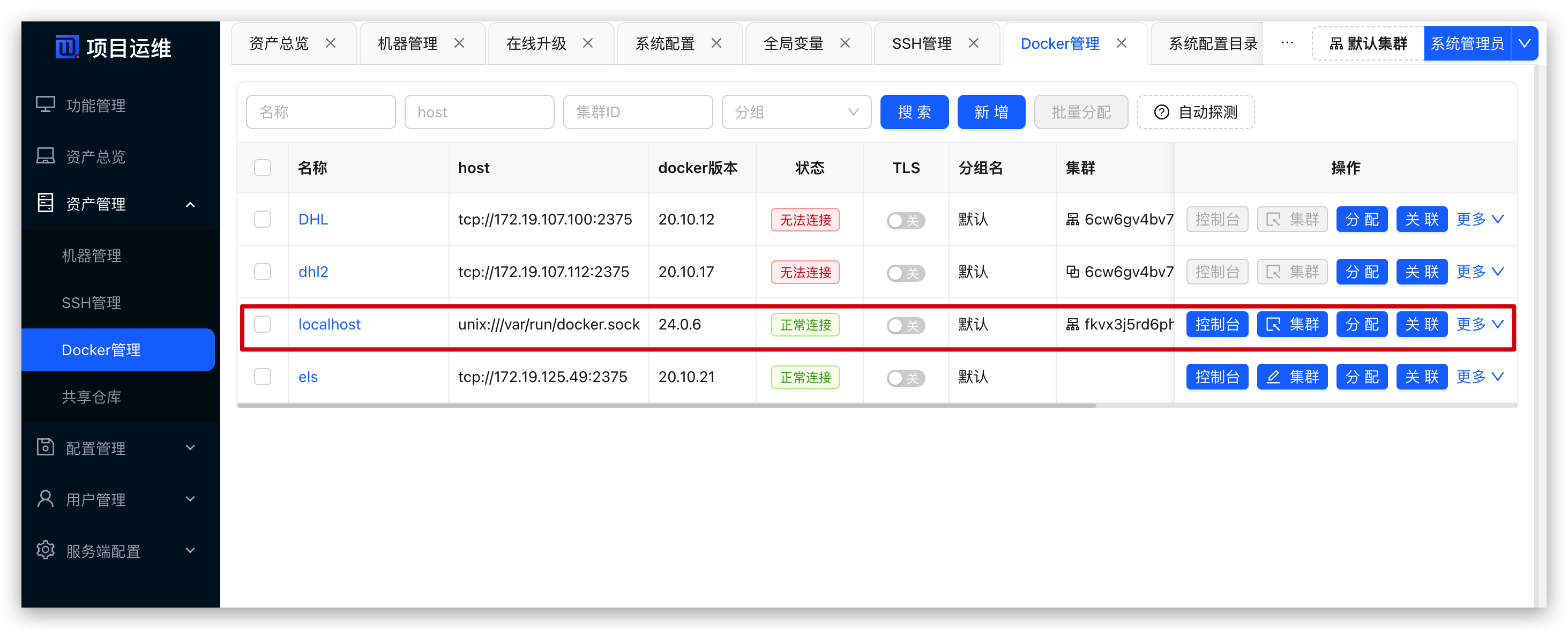1568x629 pixels.
Task: Expand the 更多 menu for dhl2
Action: pos(1480,272)
